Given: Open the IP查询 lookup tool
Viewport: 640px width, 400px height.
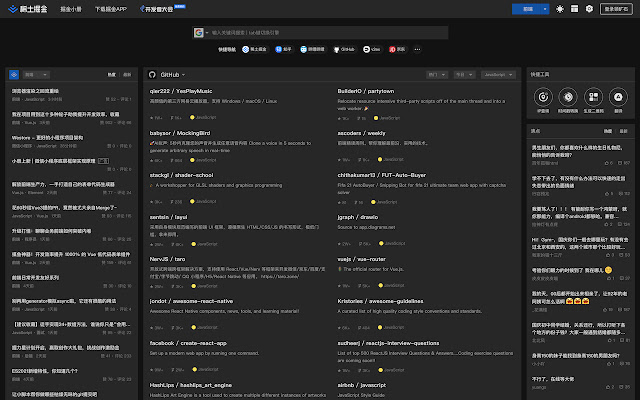Looking at the screenshot, I should (x=542, y=98).
